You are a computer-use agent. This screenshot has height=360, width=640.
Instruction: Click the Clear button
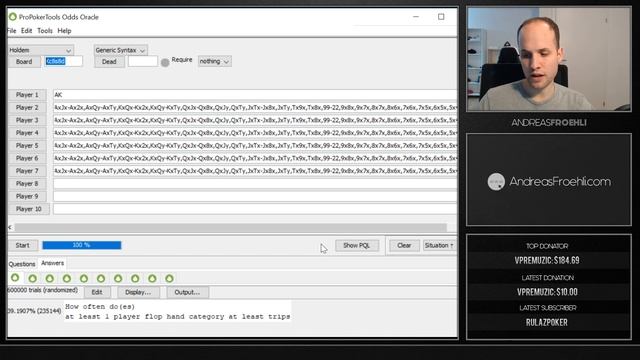coord(404,245)
